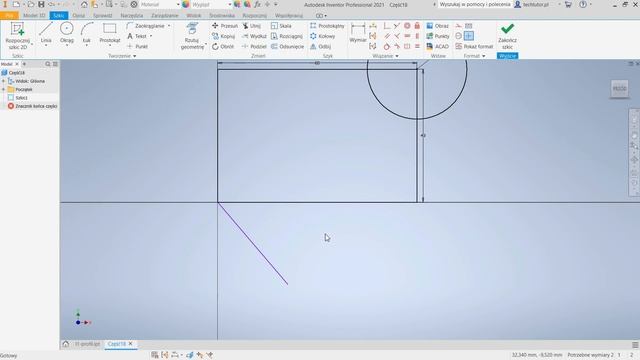Screen dimensions: 640x360
Task: Insert an Obraz image
Action: [x=438, y=26]
